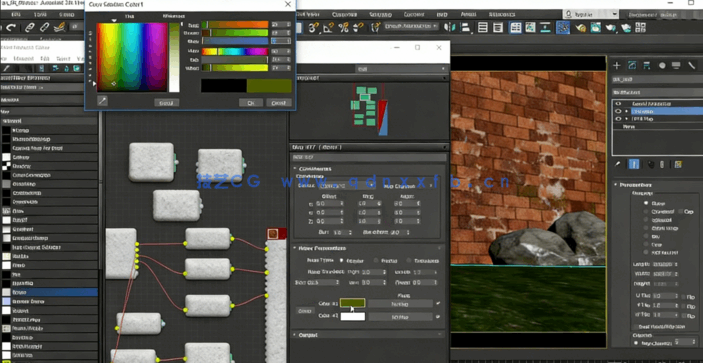
Task: Open the Motion panel circle icon
Action: point(662,65)
